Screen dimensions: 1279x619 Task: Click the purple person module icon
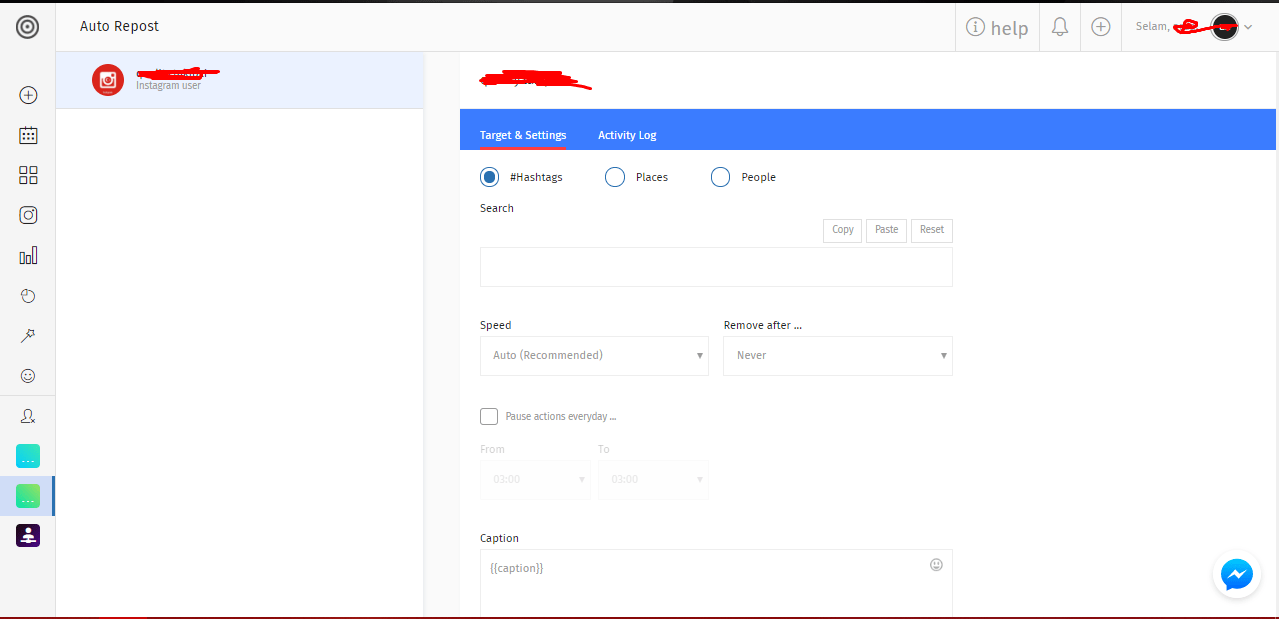point(28,536)
